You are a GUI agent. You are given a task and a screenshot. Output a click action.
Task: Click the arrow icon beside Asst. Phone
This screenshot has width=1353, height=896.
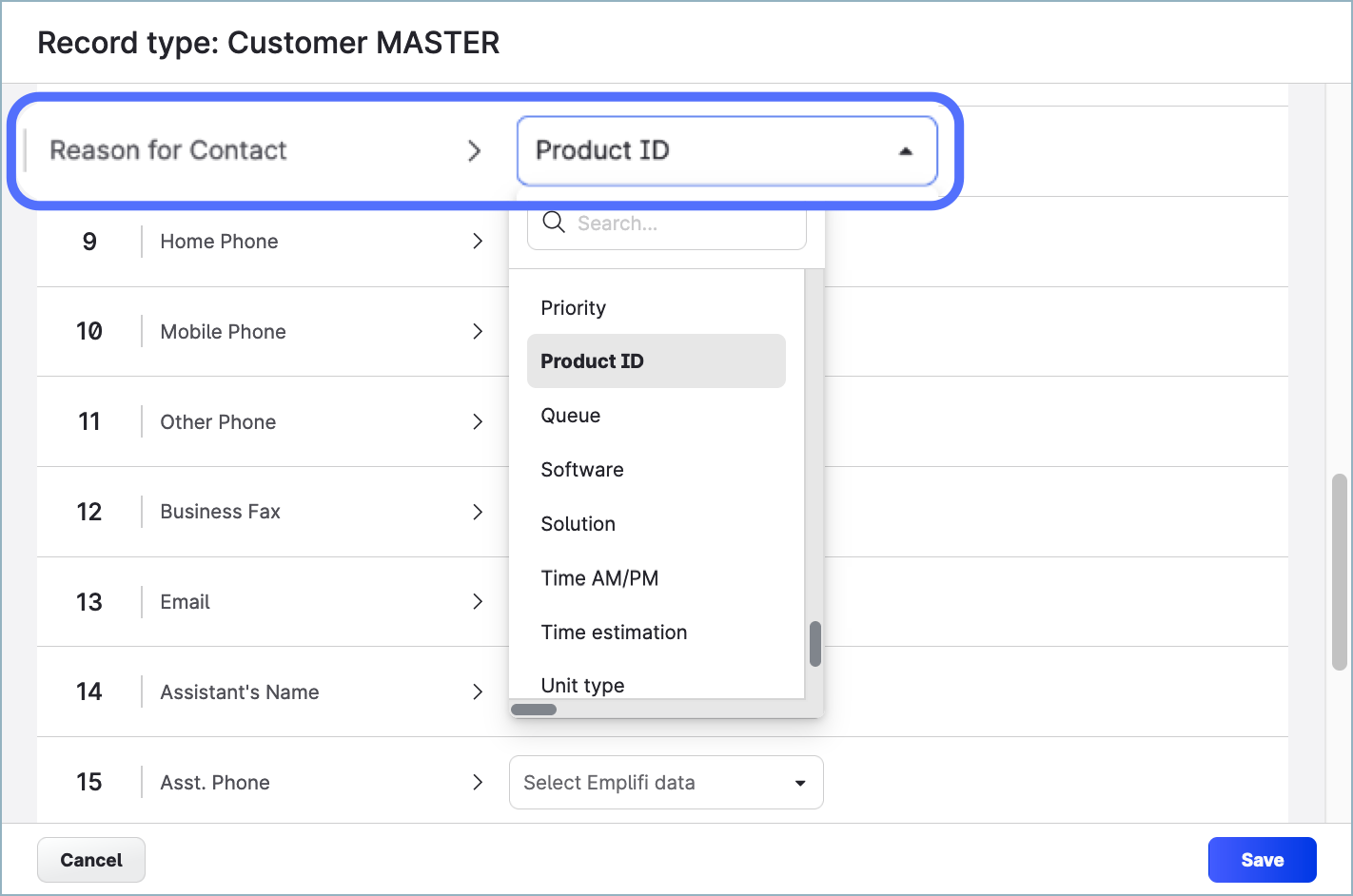(478, 782)
